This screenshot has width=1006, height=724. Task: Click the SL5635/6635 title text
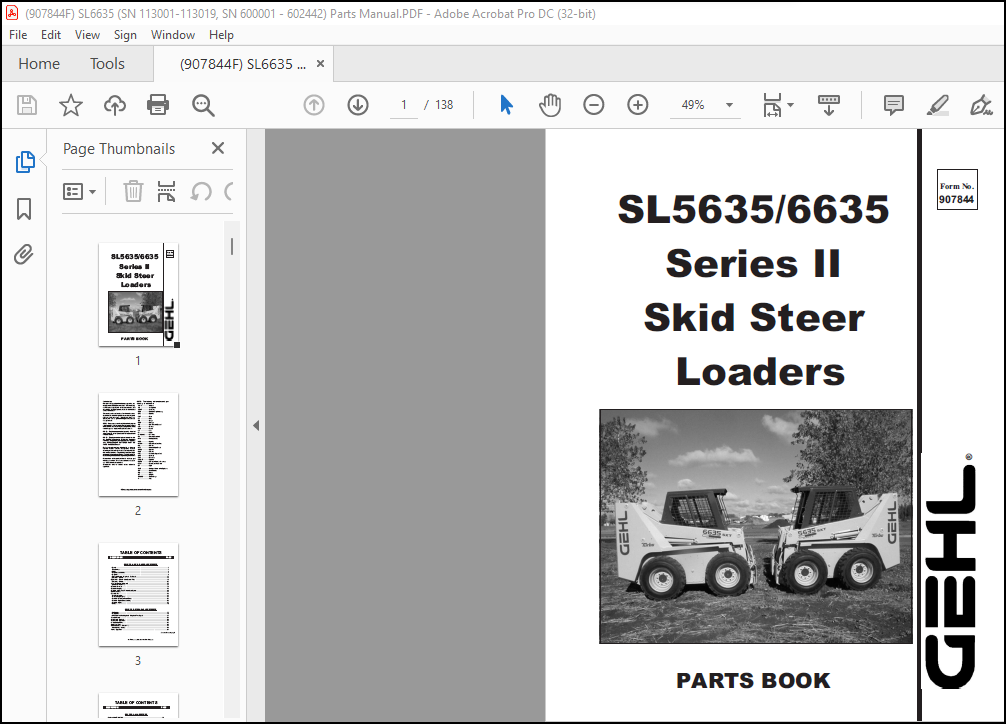(x=753, y=209)
